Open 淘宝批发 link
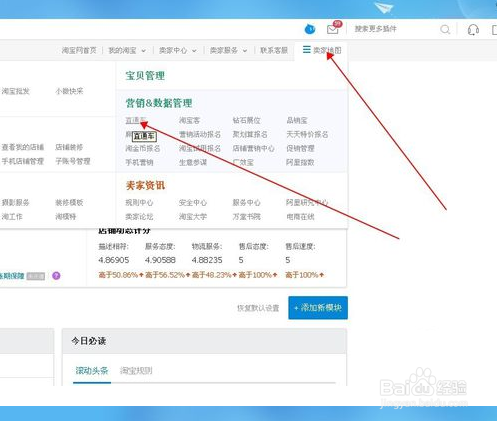The width and height of the screenshot is (497, 421). [x=15, y=91]
